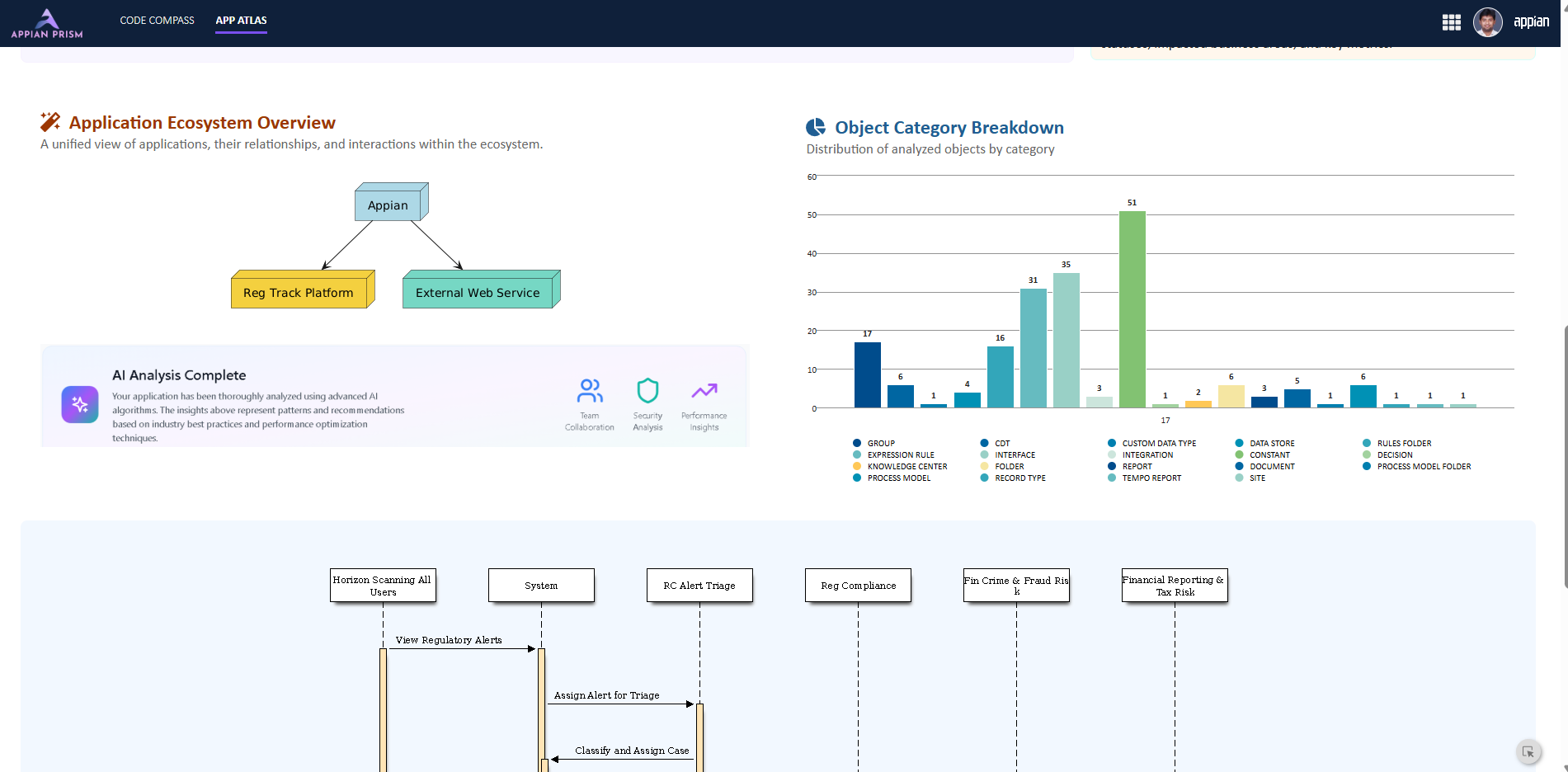Click the RC Alert Triage participant box
1568x772 pixels.
coord(699,586)
